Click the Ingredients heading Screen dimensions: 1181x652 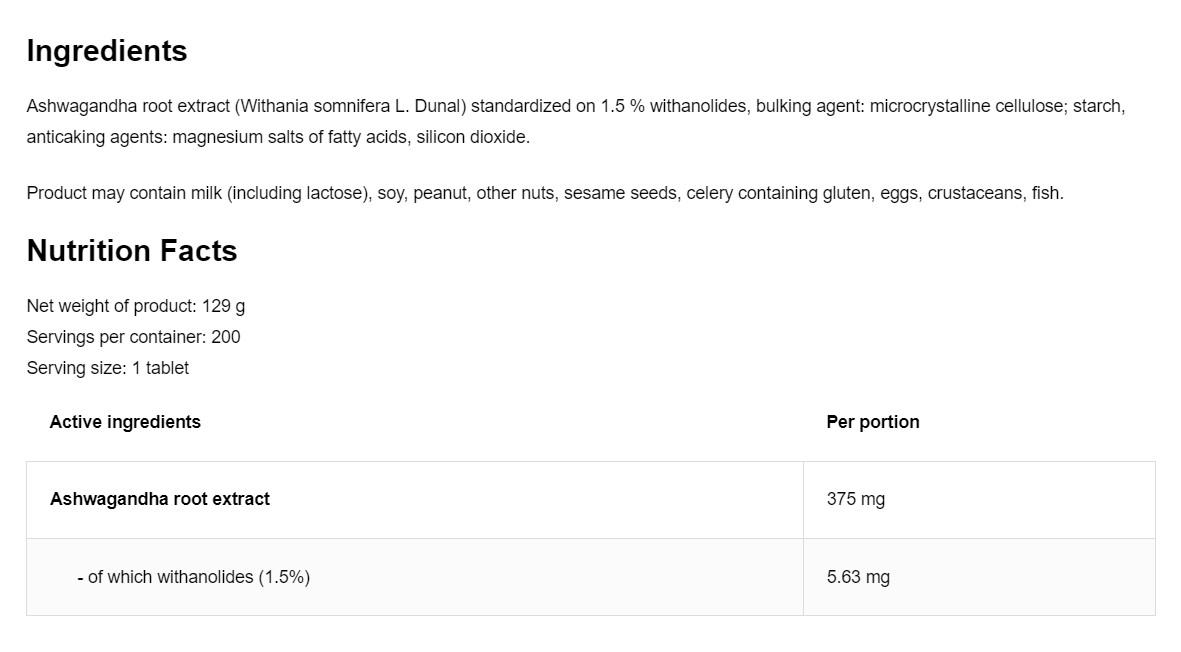[x=107, y=51]
